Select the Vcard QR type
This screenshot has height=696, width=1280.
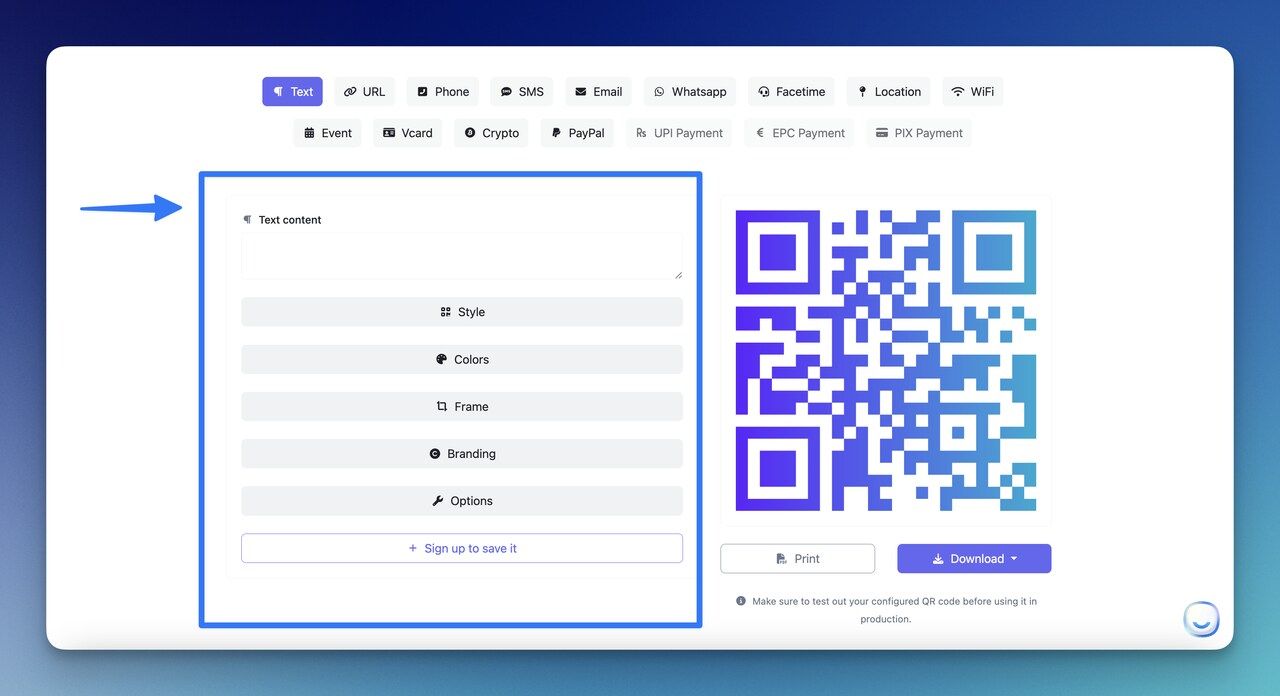click(408, 133)
